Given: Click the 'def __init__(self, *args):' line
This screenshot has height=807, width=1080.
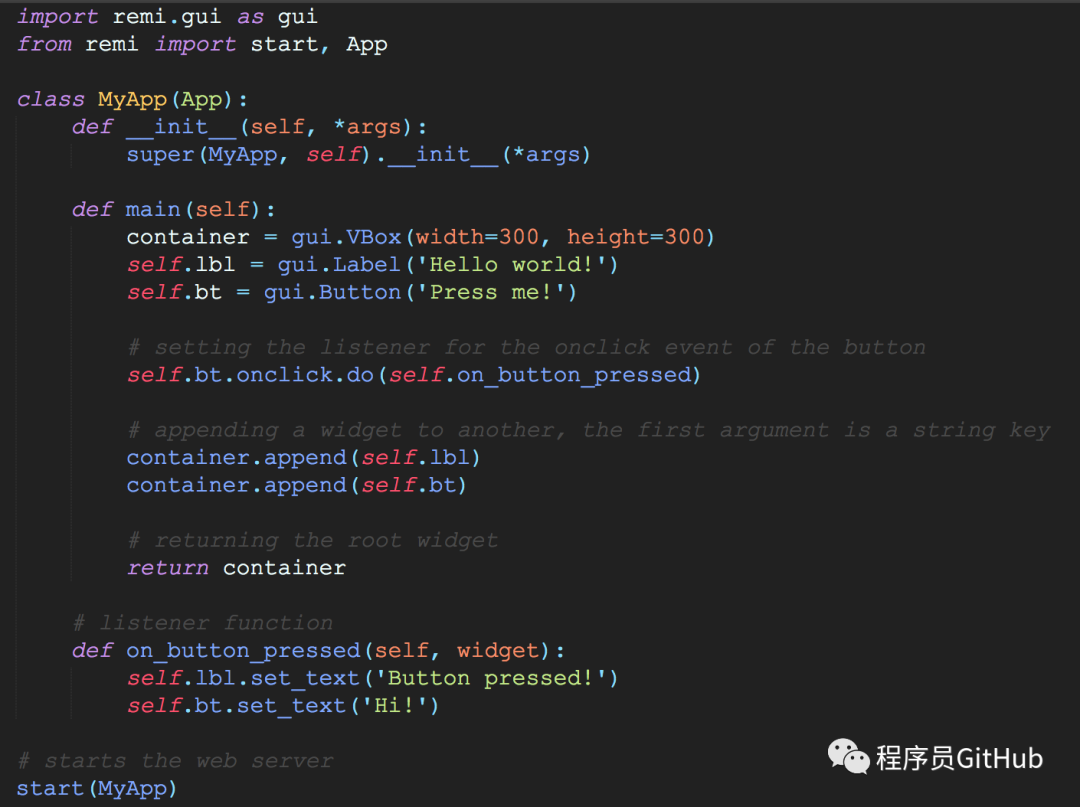Looking at the screenshot, I should 249,127.
